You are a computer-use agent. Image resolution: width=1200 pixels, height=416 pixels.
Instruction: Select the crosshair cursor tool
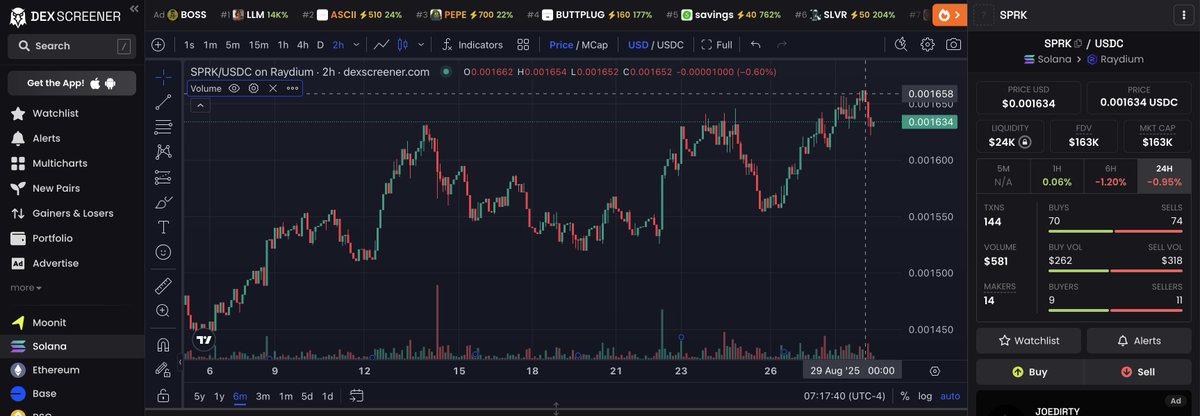click(163, 77)
